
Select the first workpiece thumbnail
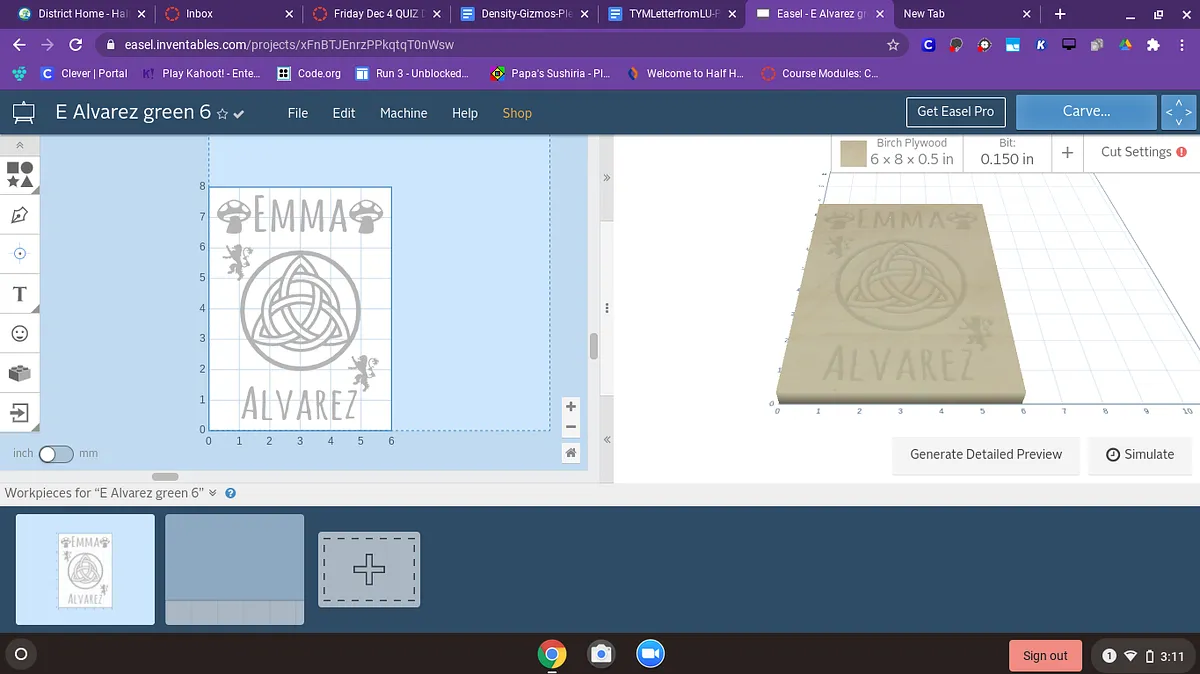pos(85,569)
